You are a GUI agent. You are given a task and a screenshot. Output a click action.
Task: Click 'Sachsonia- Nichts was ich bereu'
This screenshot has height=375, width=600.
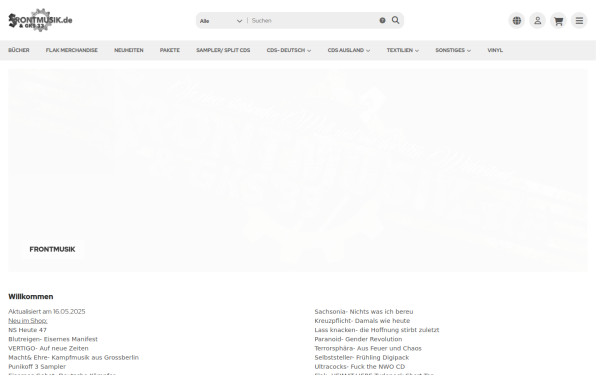pos(364,311)
